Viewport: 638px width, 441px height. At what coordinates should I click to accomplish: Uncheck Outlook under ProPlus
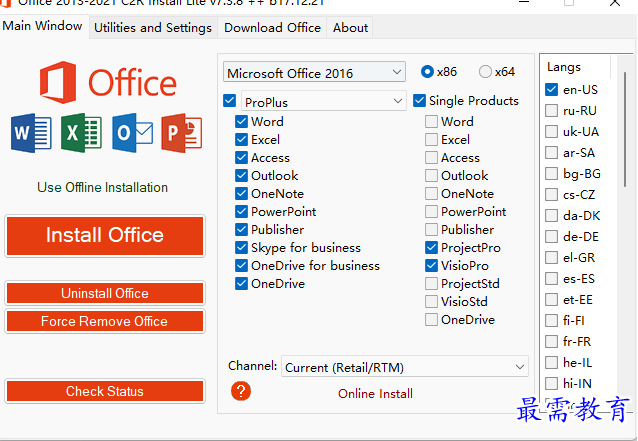[x=241, y=175]
